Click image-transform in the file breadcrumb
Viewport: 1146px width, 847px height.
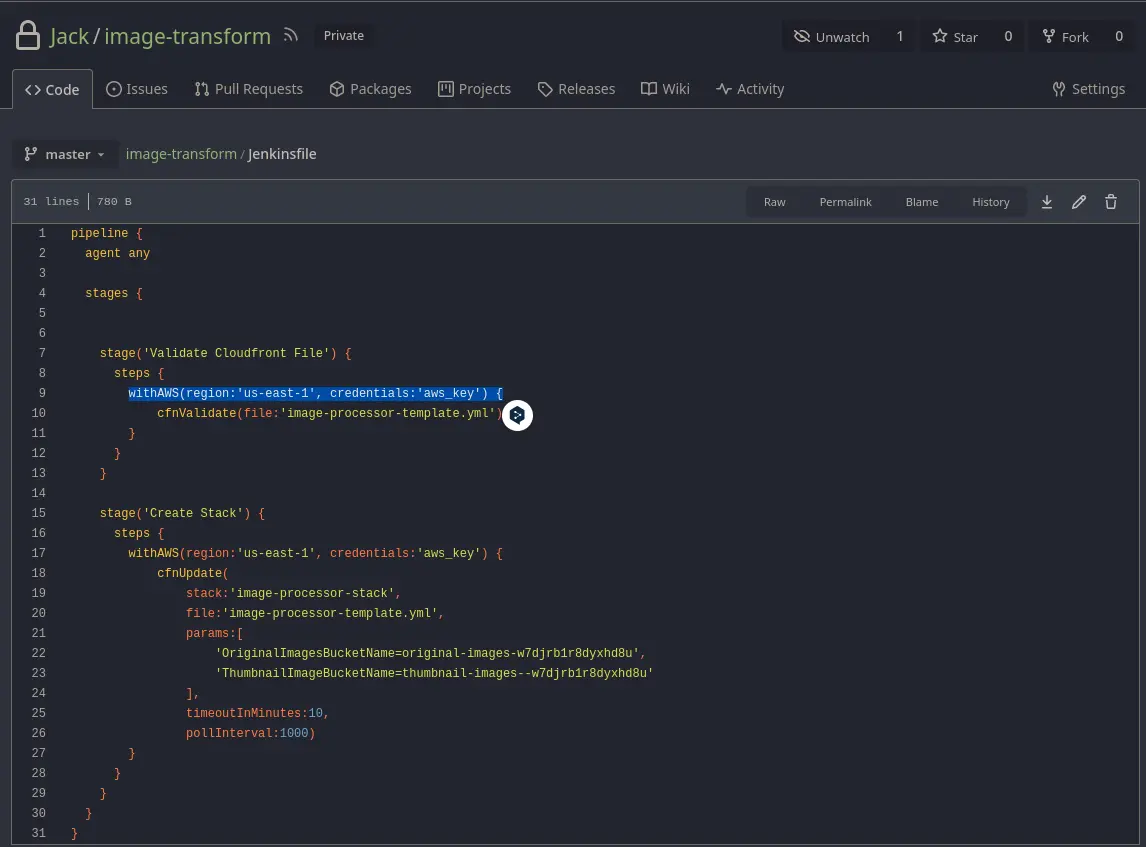pyautogui.click(x=181, y=154)
